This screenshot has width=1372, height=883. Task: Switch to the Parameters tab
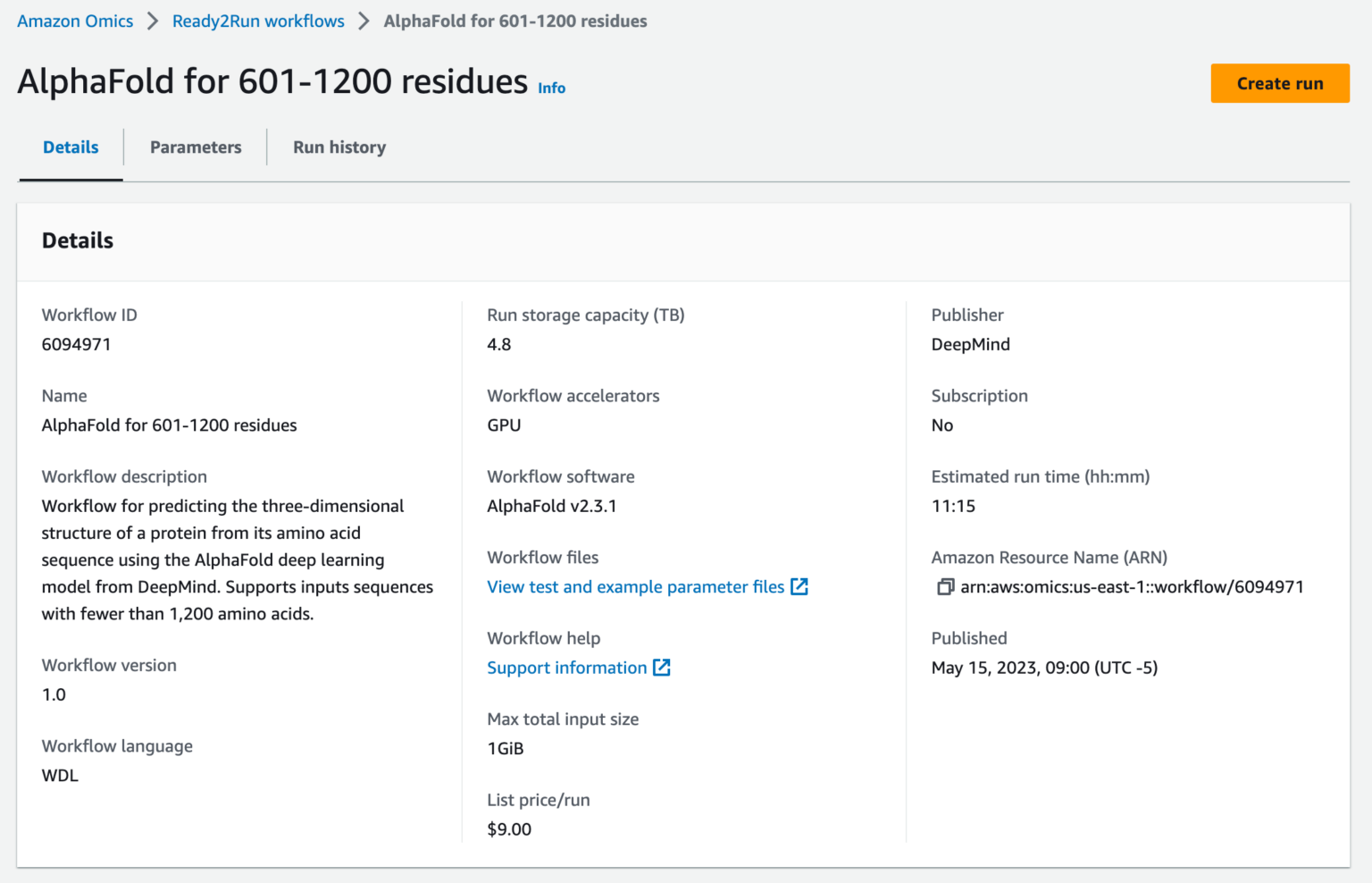pos(195,147)
